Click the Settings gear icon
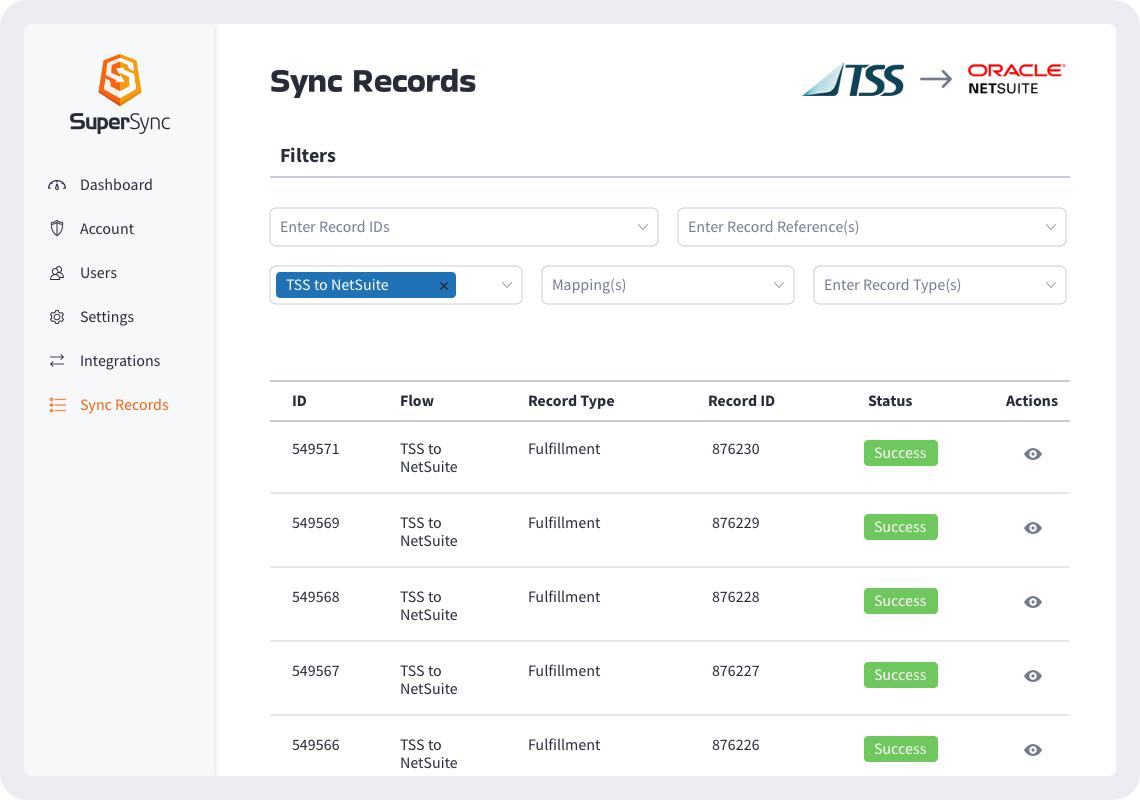The width and height of the screenshot is (1140, 800). click(x=58, y=316)
